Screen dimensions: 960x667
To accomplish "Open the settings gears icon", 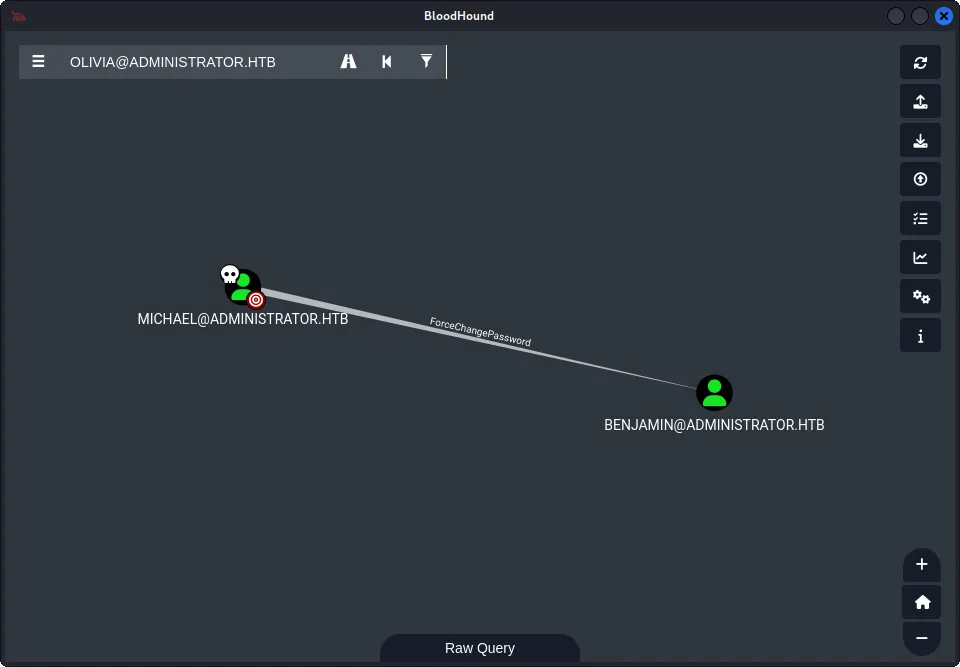I will point(920,297).
